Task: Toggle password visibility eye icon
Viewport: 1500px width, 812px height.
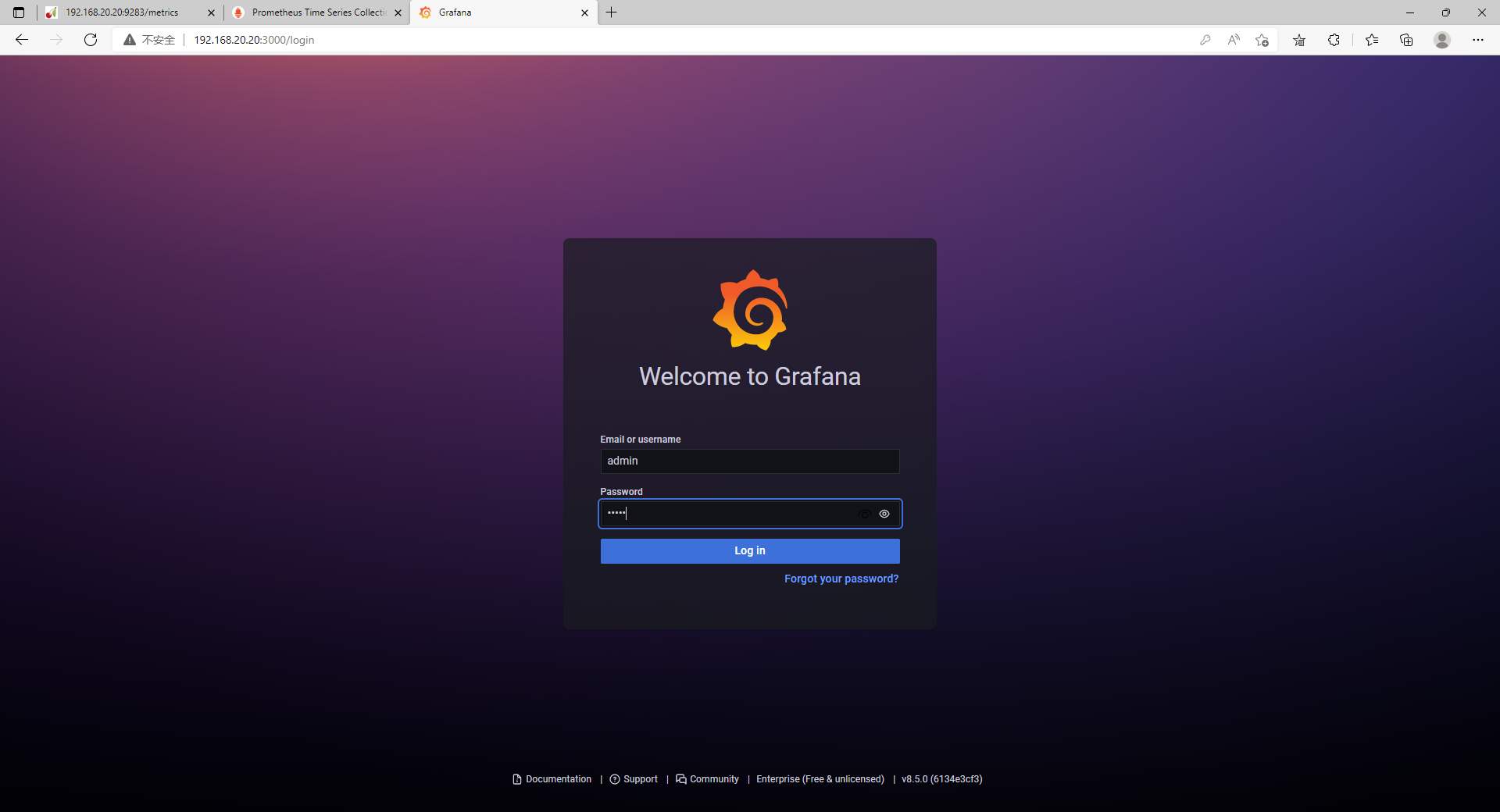Action: [884, 514]
